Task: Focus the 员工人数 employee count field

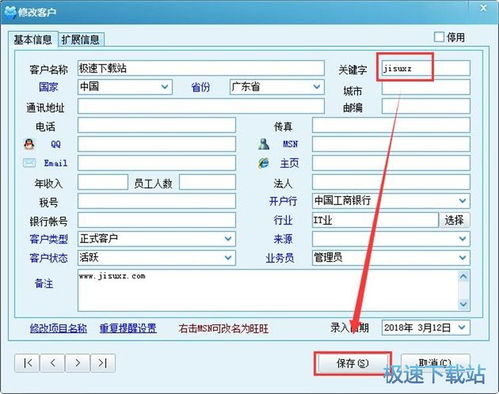Action: (x=207, y=182)
